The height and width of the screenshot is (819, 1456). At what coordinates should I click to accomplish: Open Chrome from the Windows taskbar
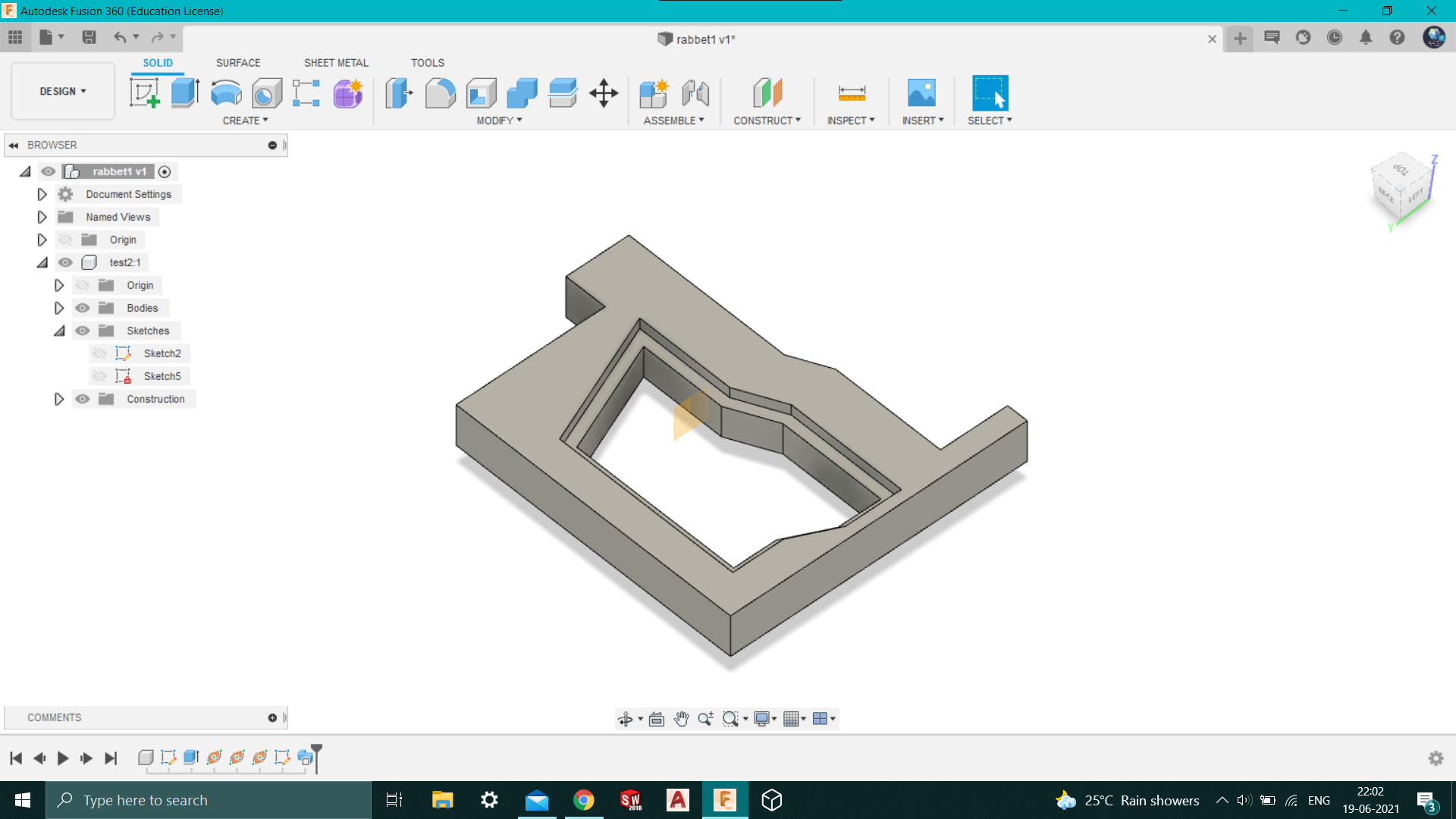pyautogui.click(x=583, y=800)
